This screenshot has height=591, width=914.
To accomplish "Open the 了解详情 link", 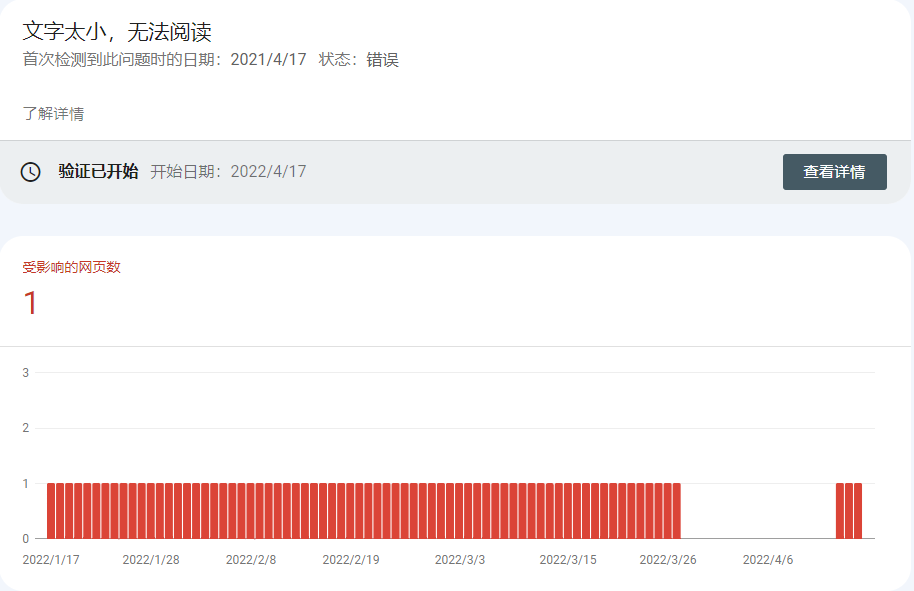I will [53, 114].
